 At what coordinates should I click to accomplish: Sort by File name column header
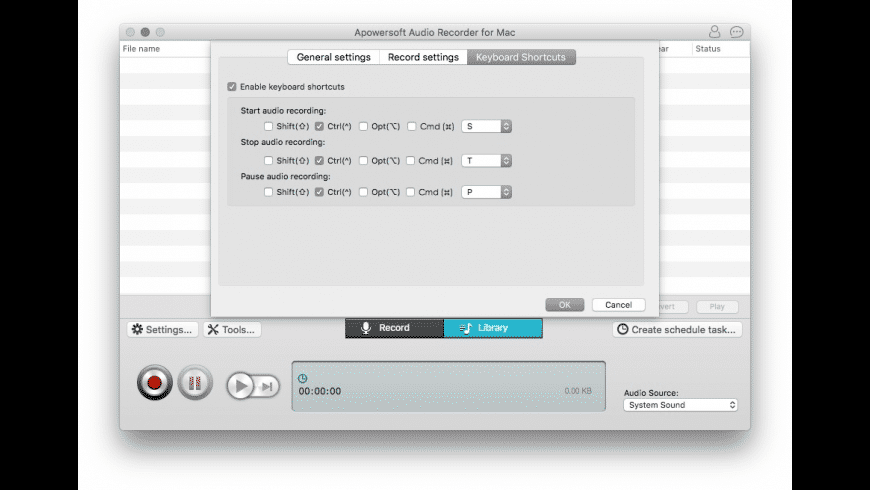tap(141, 49)
